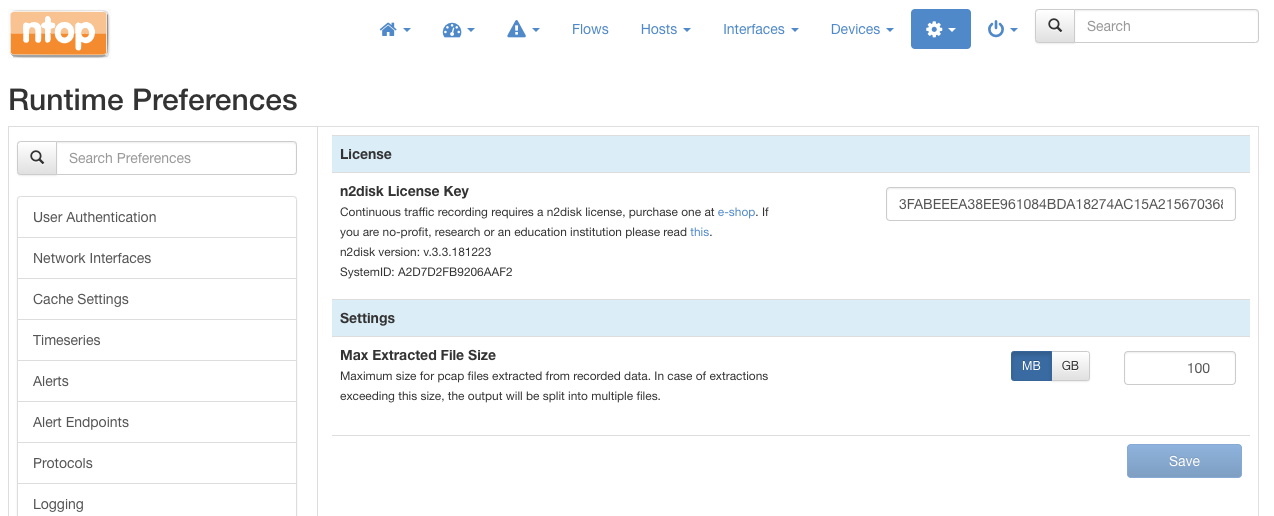
Task: Select Network Interfaces preferences
Action: [x=157, y=258]
